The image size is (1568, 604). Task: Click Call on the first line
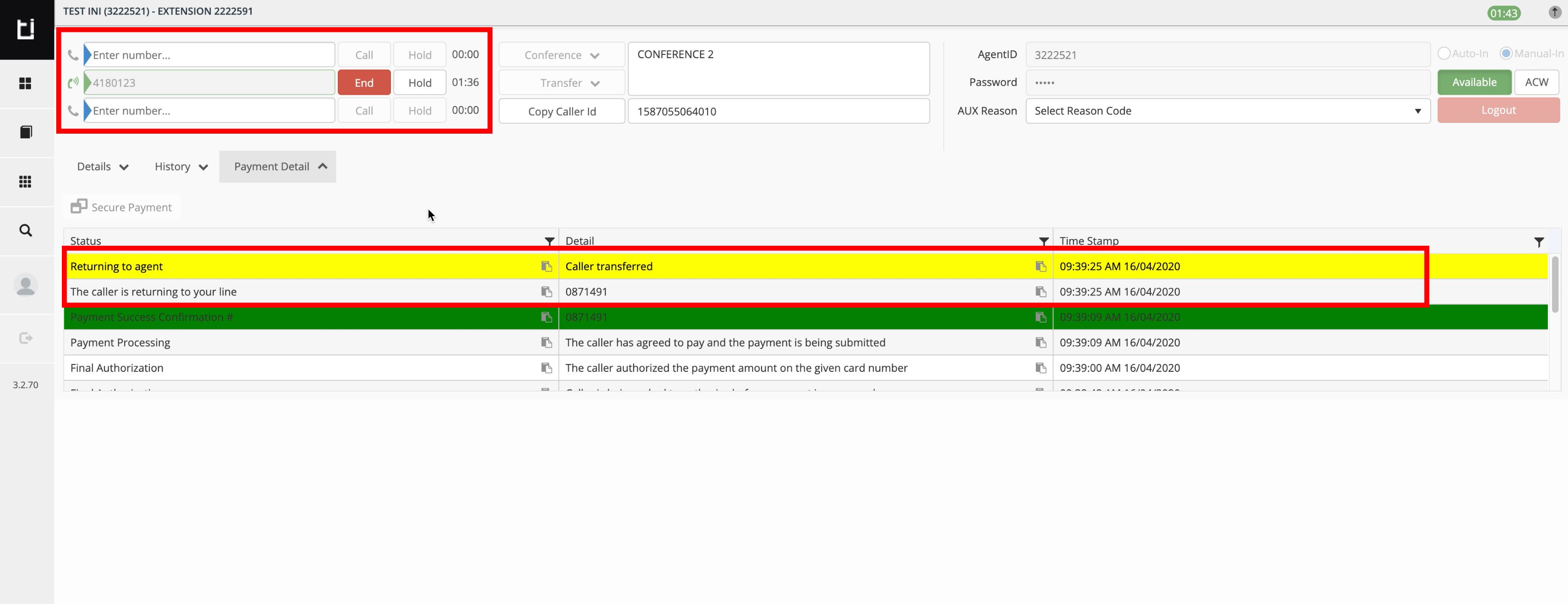point(364,55)
